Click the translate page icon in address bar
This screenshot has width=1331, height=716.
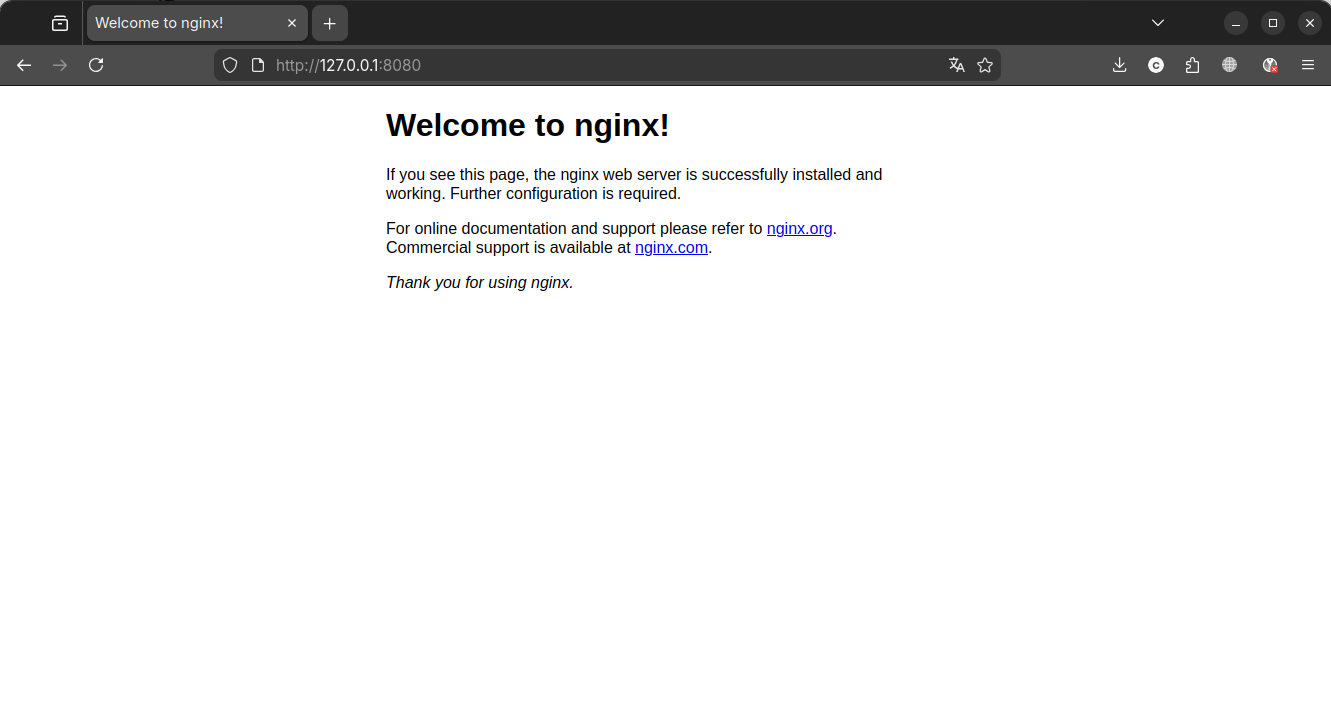pyautogui.click(x=956, y=65)
